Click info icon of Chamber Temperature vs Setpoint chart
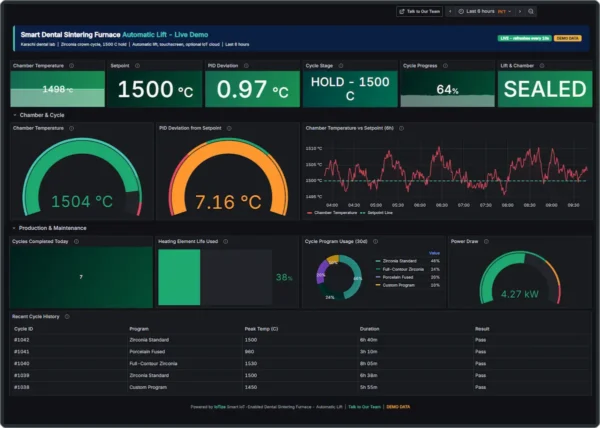Screen dimensions: 600x428 point(401,128)
